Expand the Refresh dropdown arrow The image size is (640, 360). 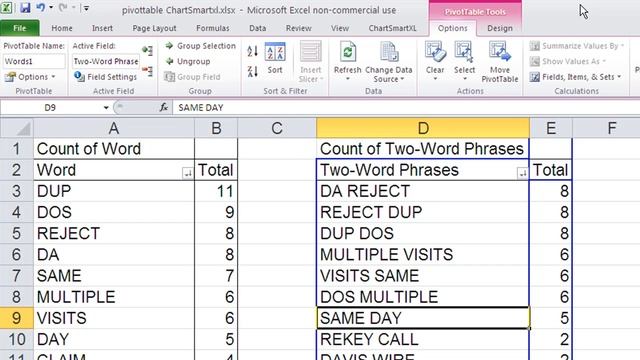(347, 79)
